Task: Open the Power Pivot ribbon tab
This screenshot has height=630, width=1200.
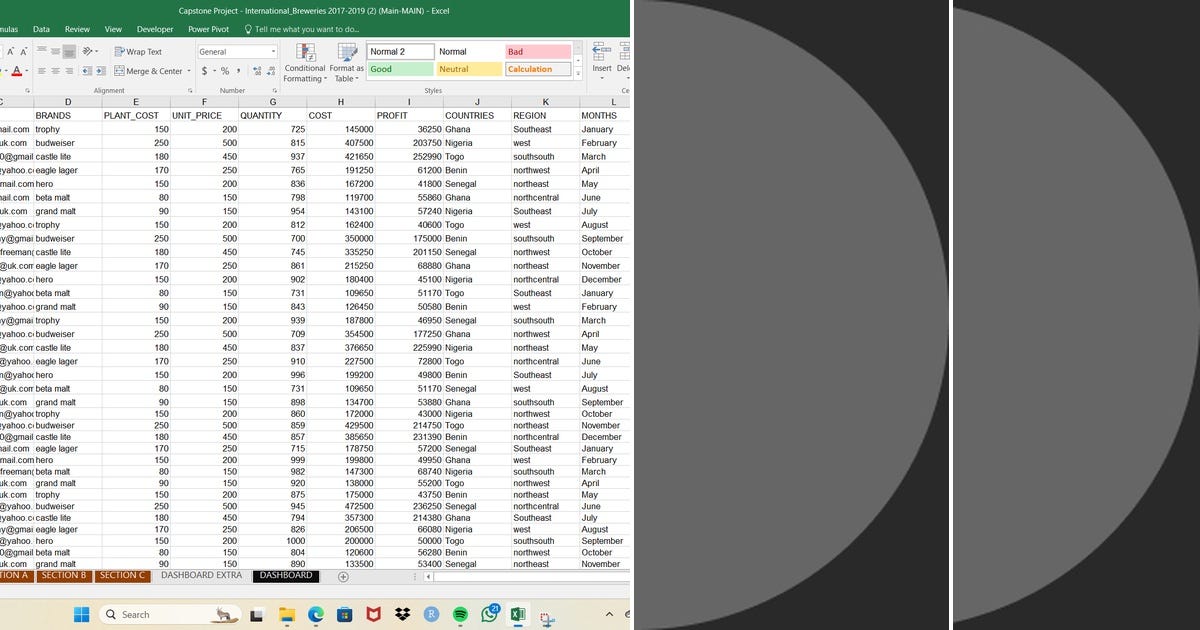Action: coord(208,30)
